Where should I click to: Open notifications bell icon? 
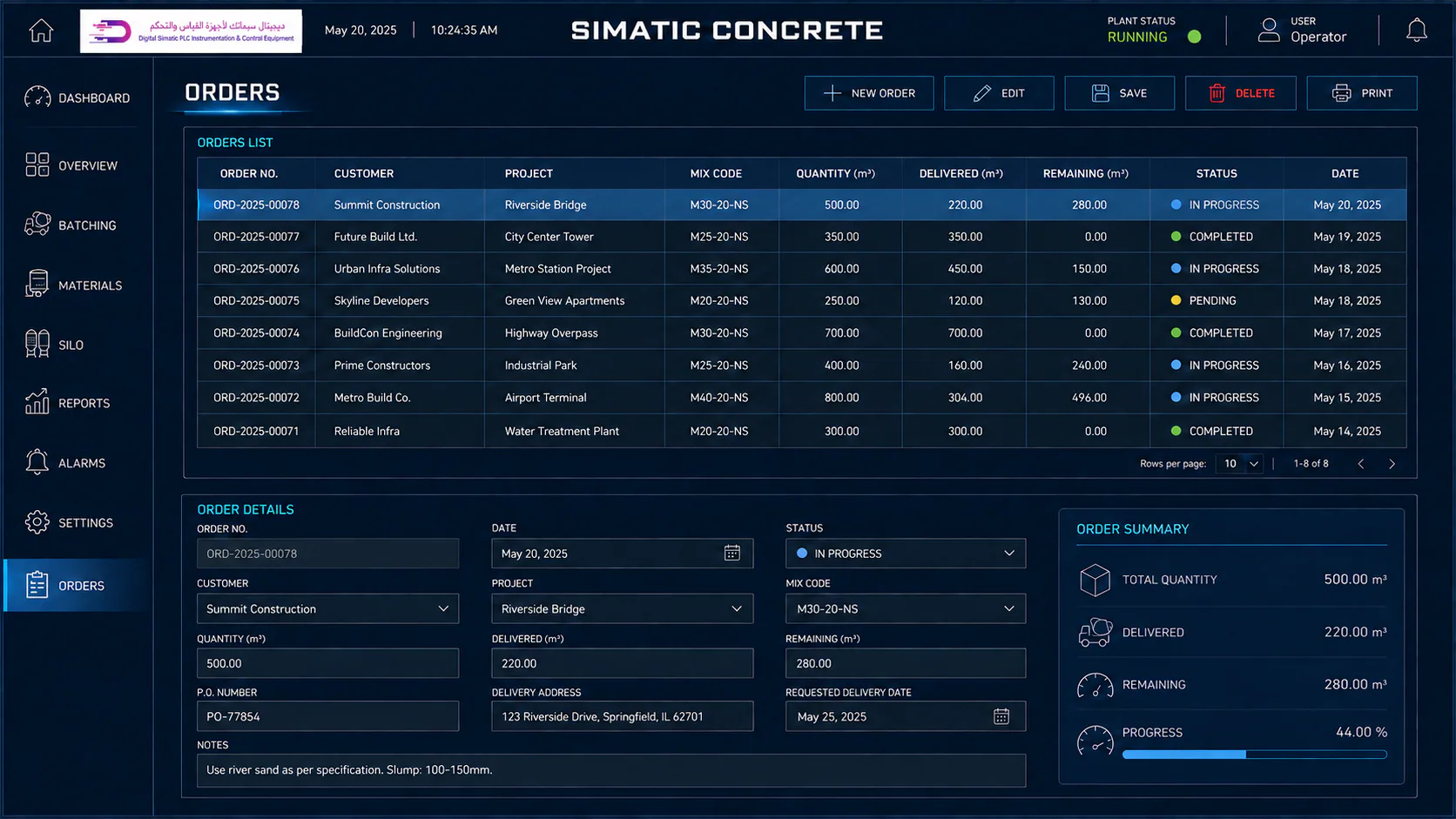(1417, 30)
